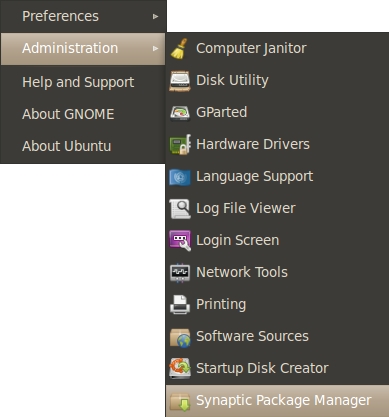The image size is (389, 417).
Task: Select the Administration menu entry
Action: 83,49
